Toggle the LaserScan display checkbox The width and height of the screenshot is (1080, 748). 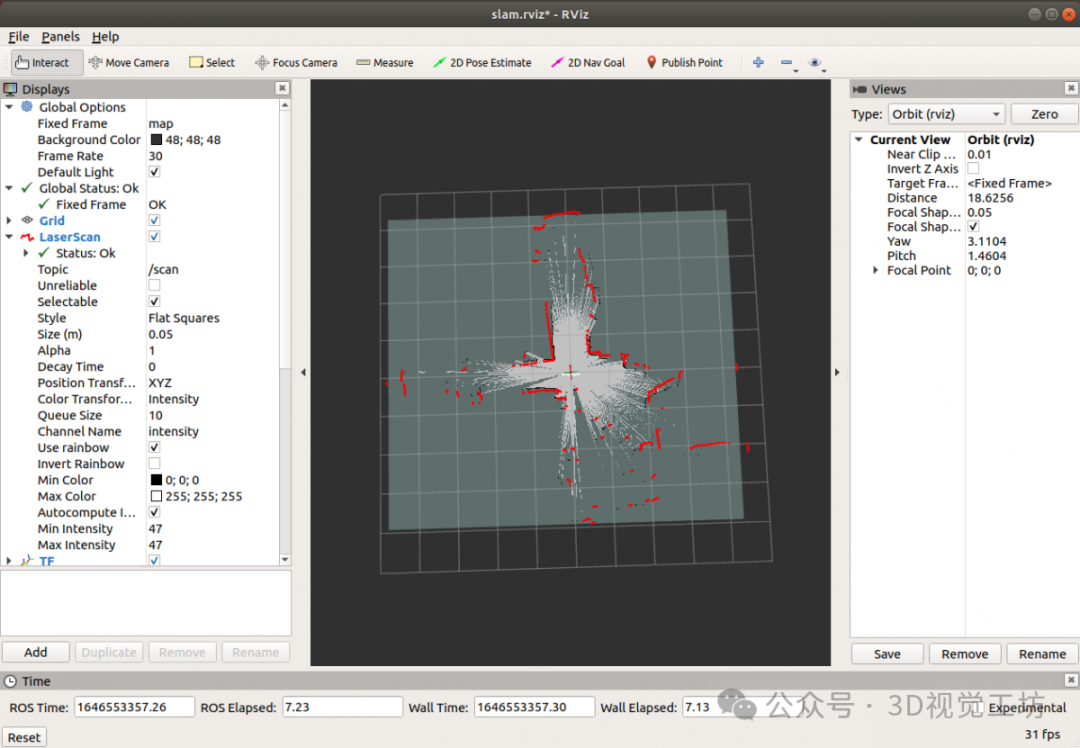[x=154, y=237]
